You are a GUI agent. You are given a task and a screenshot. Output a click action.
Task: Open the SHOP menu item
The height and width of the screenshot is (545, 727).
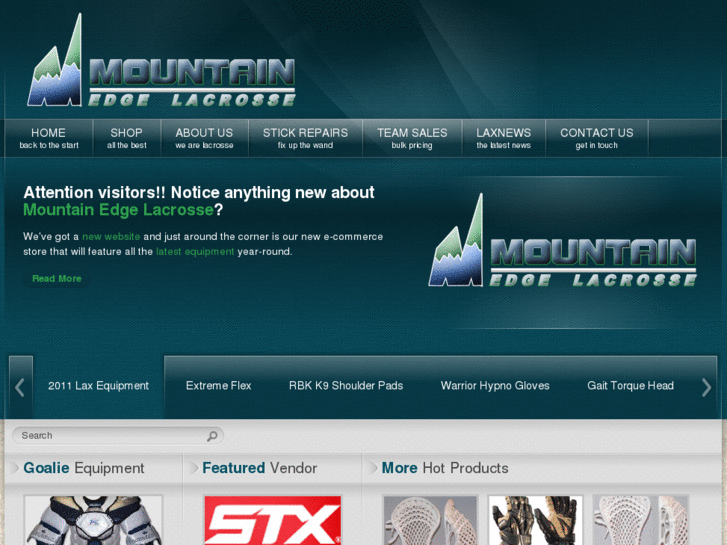point(127,138)
